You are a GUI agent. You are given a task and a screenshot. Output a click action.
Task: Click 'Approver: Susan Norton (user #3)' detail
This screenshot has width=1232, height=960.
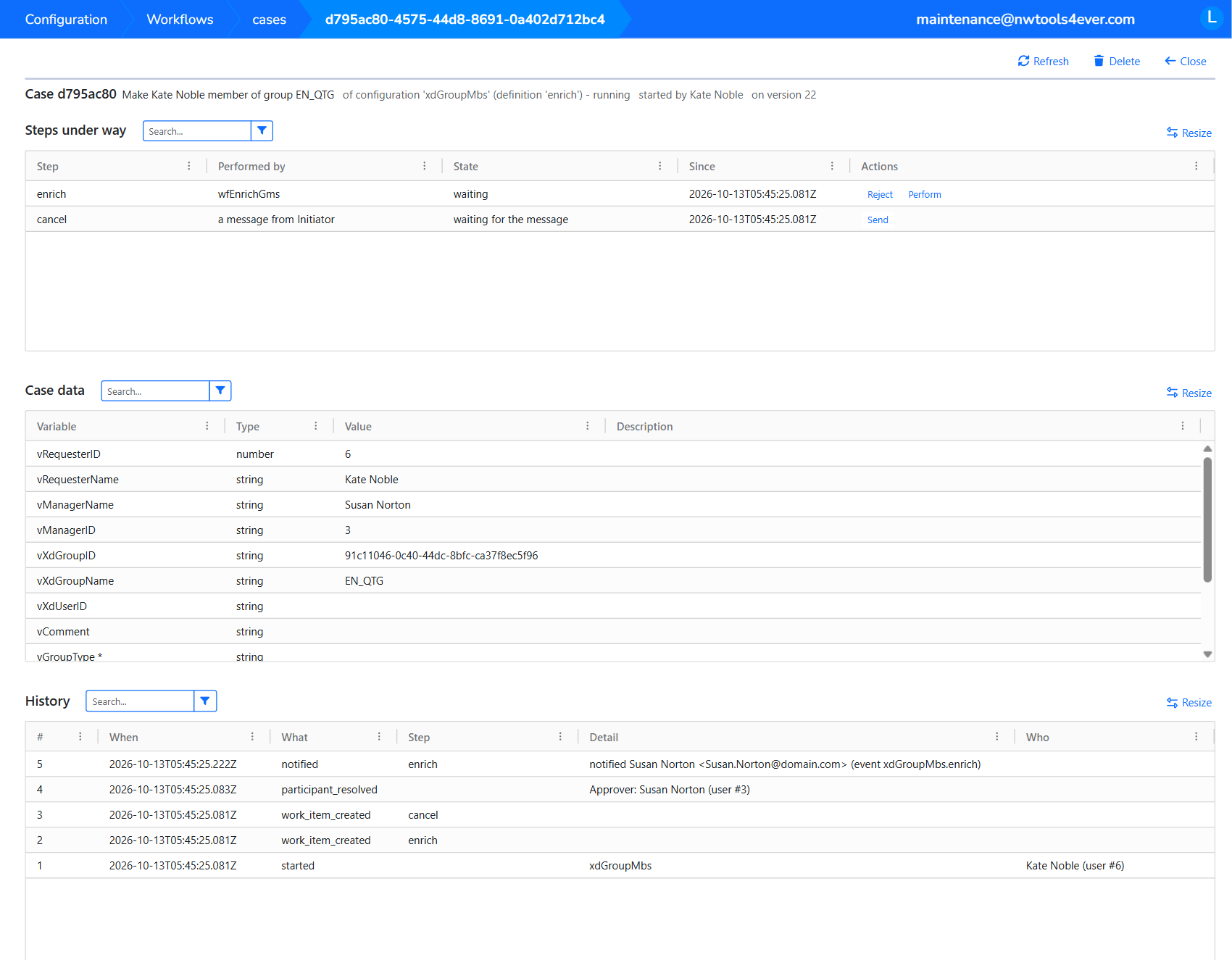tap(670, 789)
